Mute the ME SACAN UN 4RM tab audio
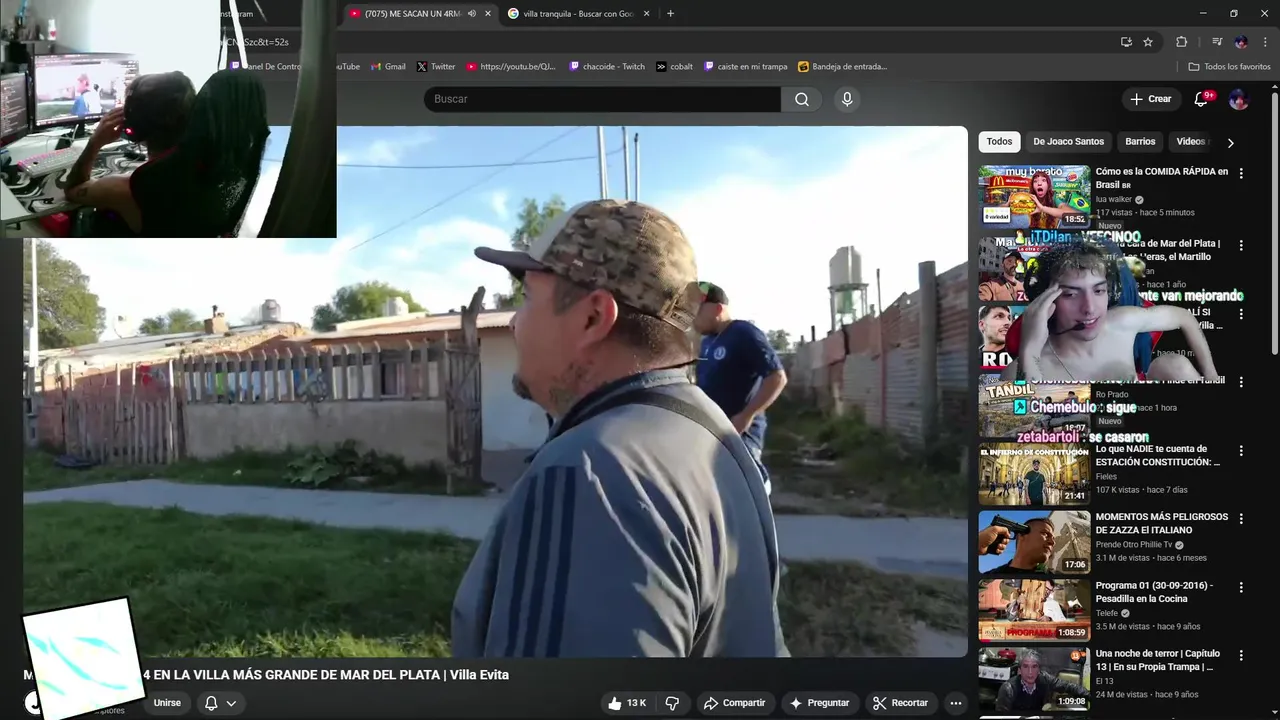This screenshot has width=1280, height=720. click(472, 14)
